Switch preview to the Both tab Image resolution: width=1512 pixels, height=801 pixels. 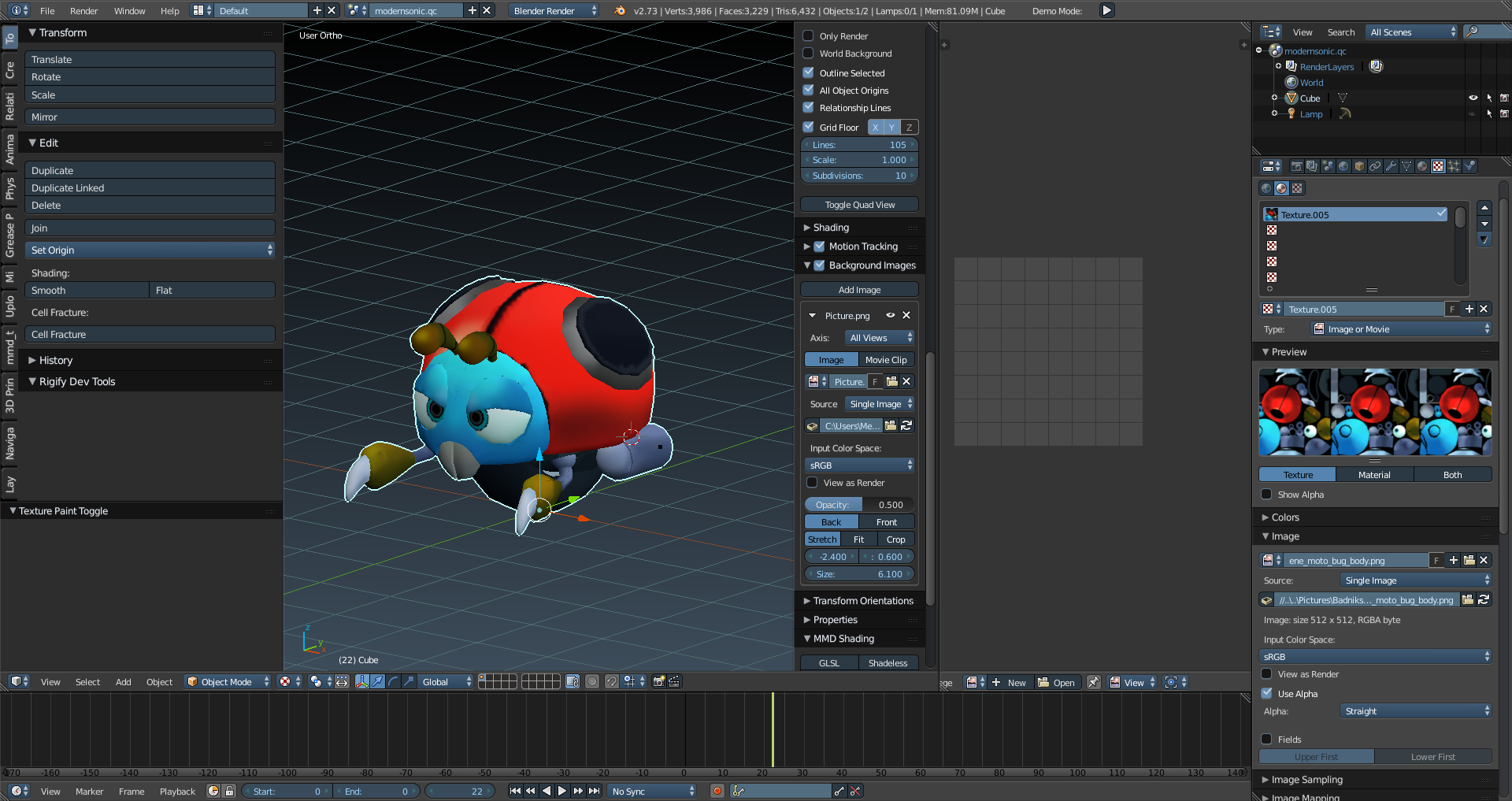1452,474
